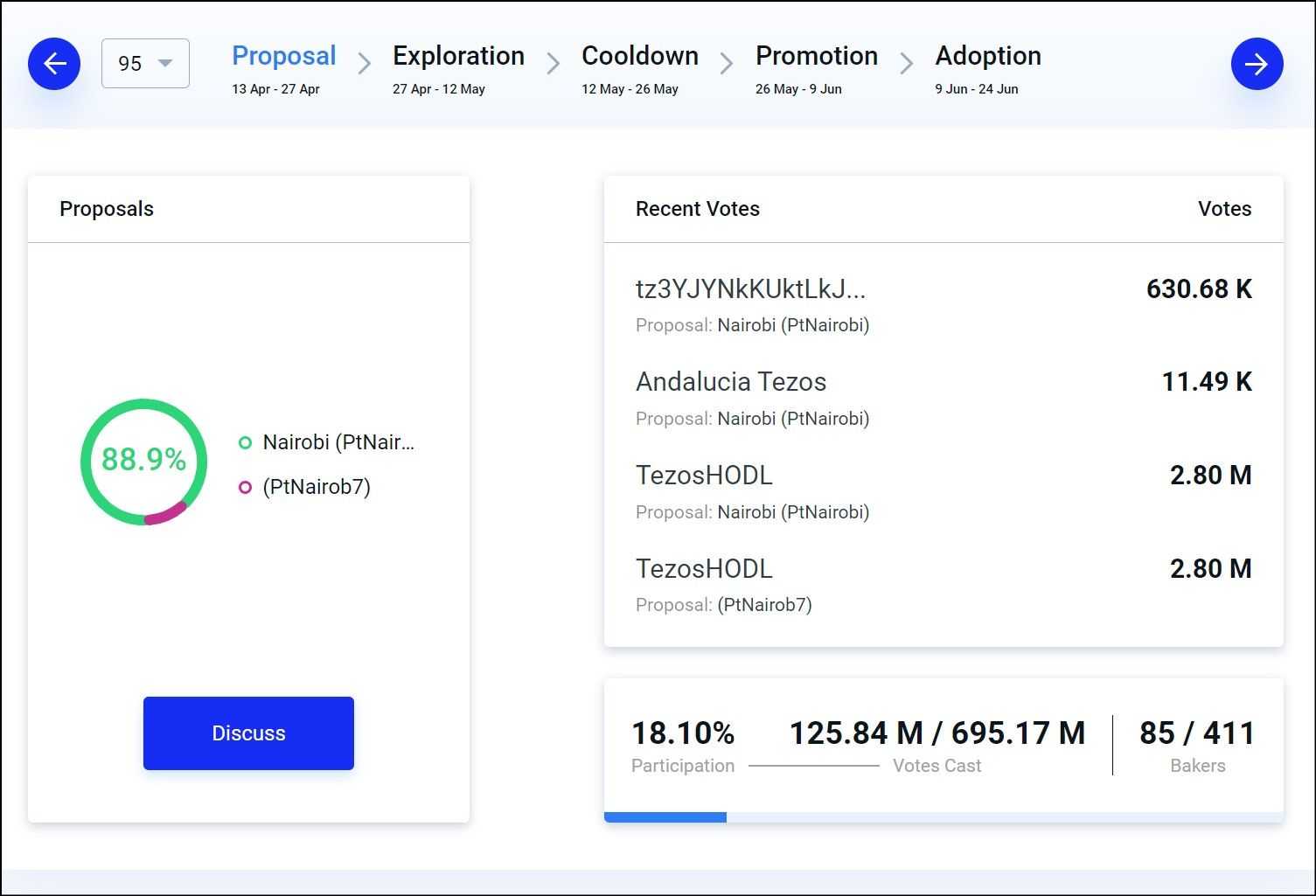This screenshot has height=896, width=1316.
Task: Click the next period forward arrow
Action: (1257, 64)
